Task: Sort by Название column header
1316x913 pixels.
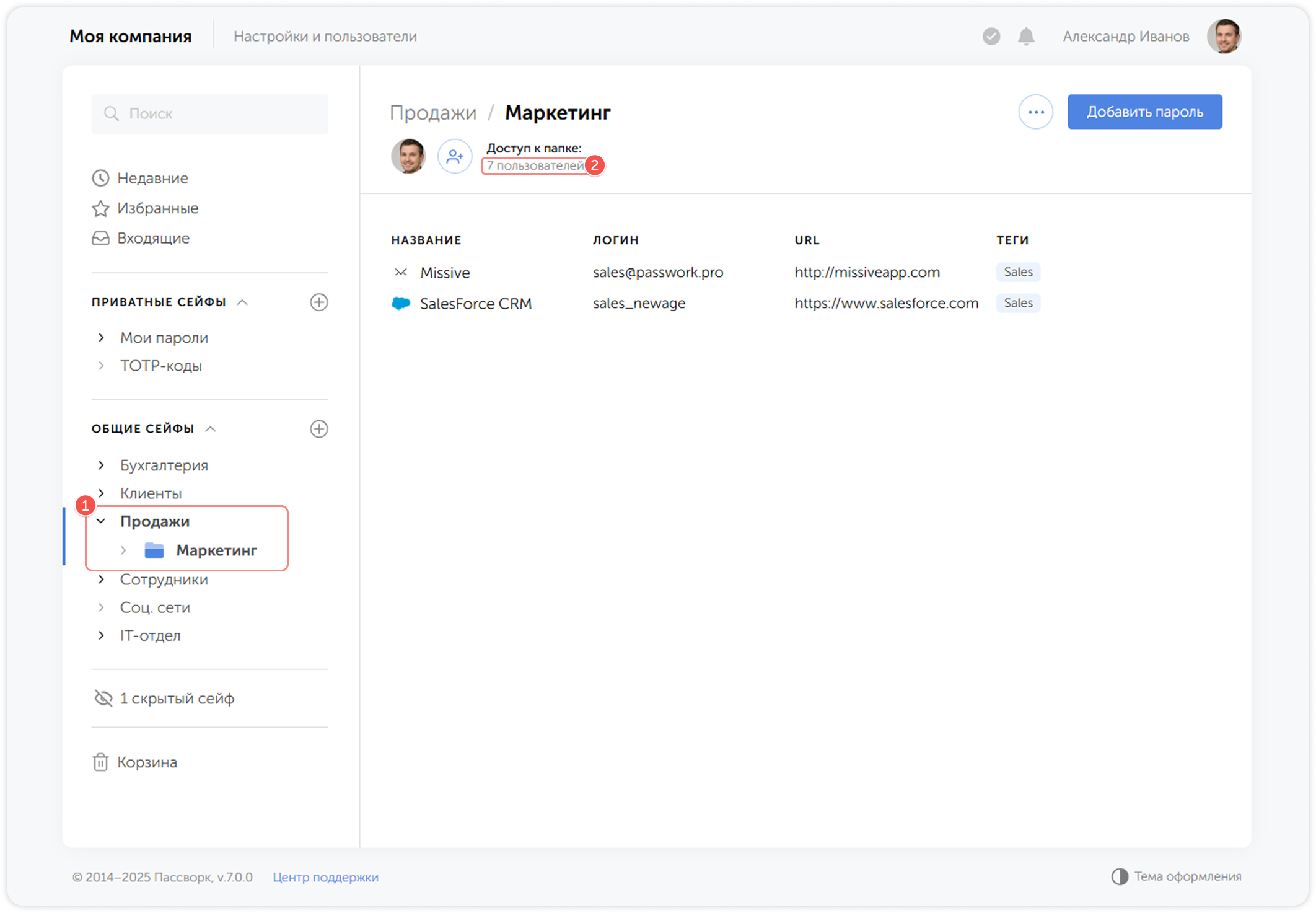Action: click(x=426, y=240)
